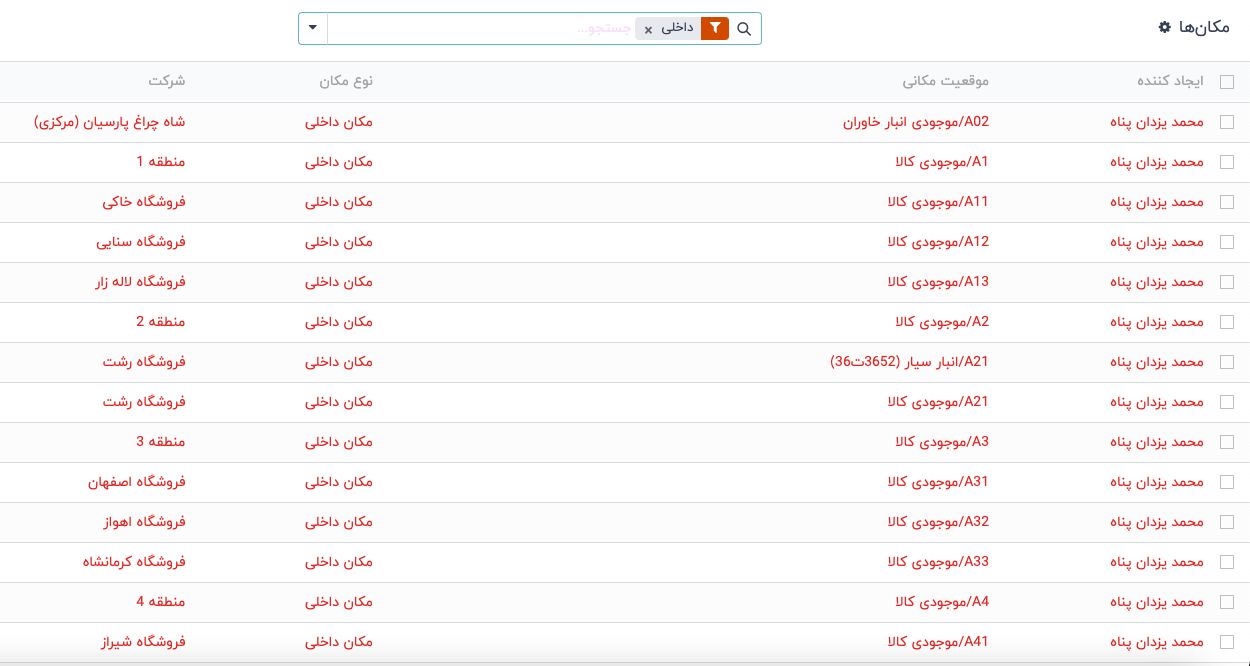Check the row for A02/موجودی انبار خاوران
Viewport: 1250px width, 666px height.
tap(1227, 122)
